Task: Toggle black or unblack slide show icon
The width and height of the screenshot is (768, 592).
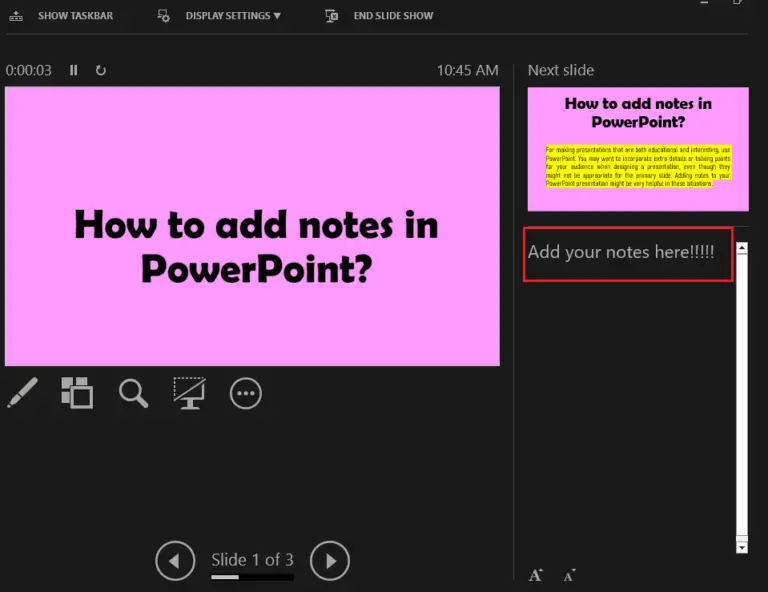Action: pos(189,393)
